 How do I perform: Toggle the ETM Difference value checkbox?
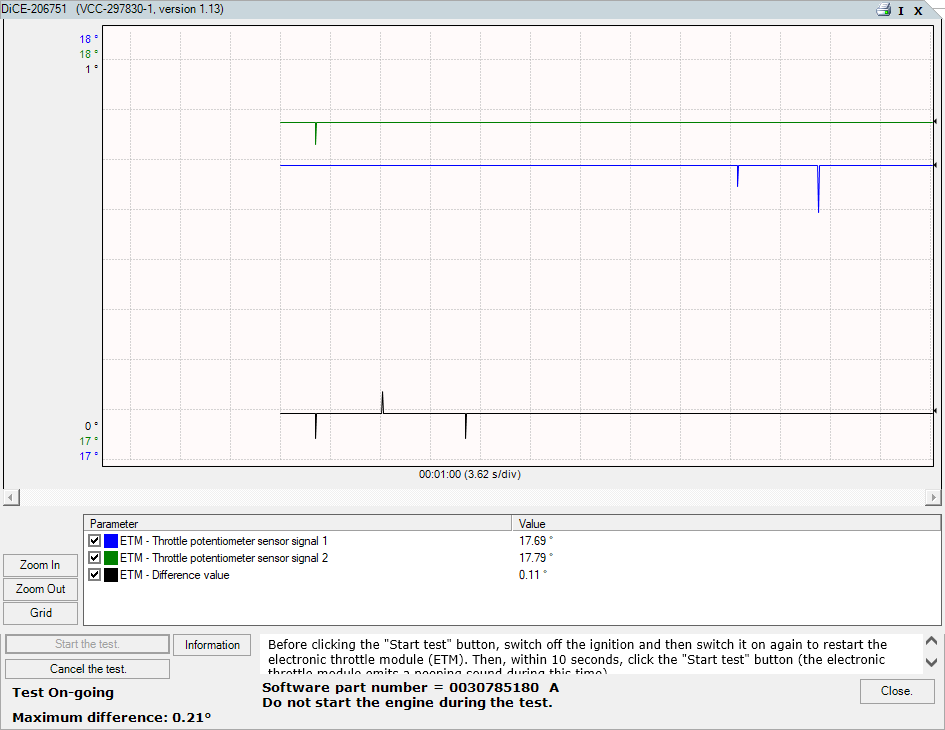pos(94,575)
